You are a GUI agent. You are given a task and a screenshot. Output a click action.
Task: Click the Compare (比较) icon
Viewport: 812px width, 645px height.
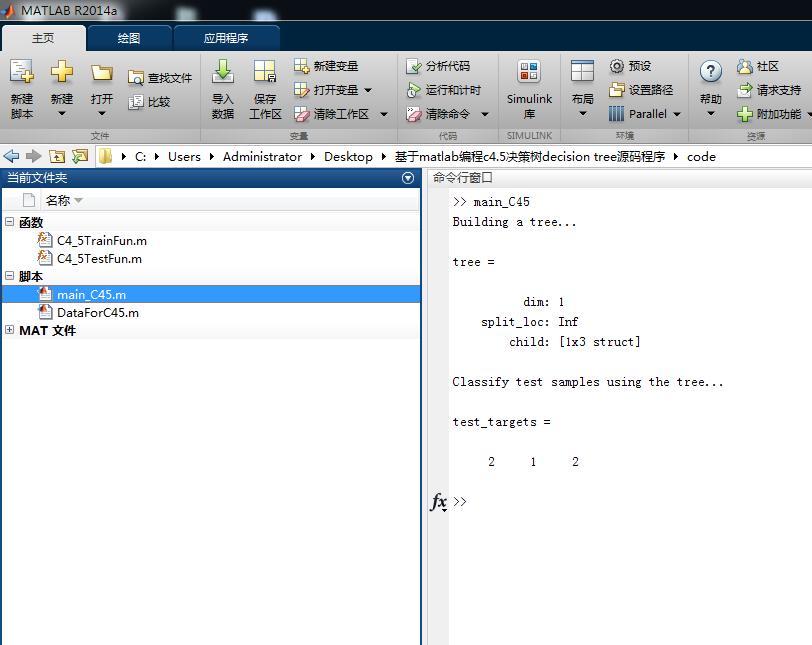click(135, 102)
